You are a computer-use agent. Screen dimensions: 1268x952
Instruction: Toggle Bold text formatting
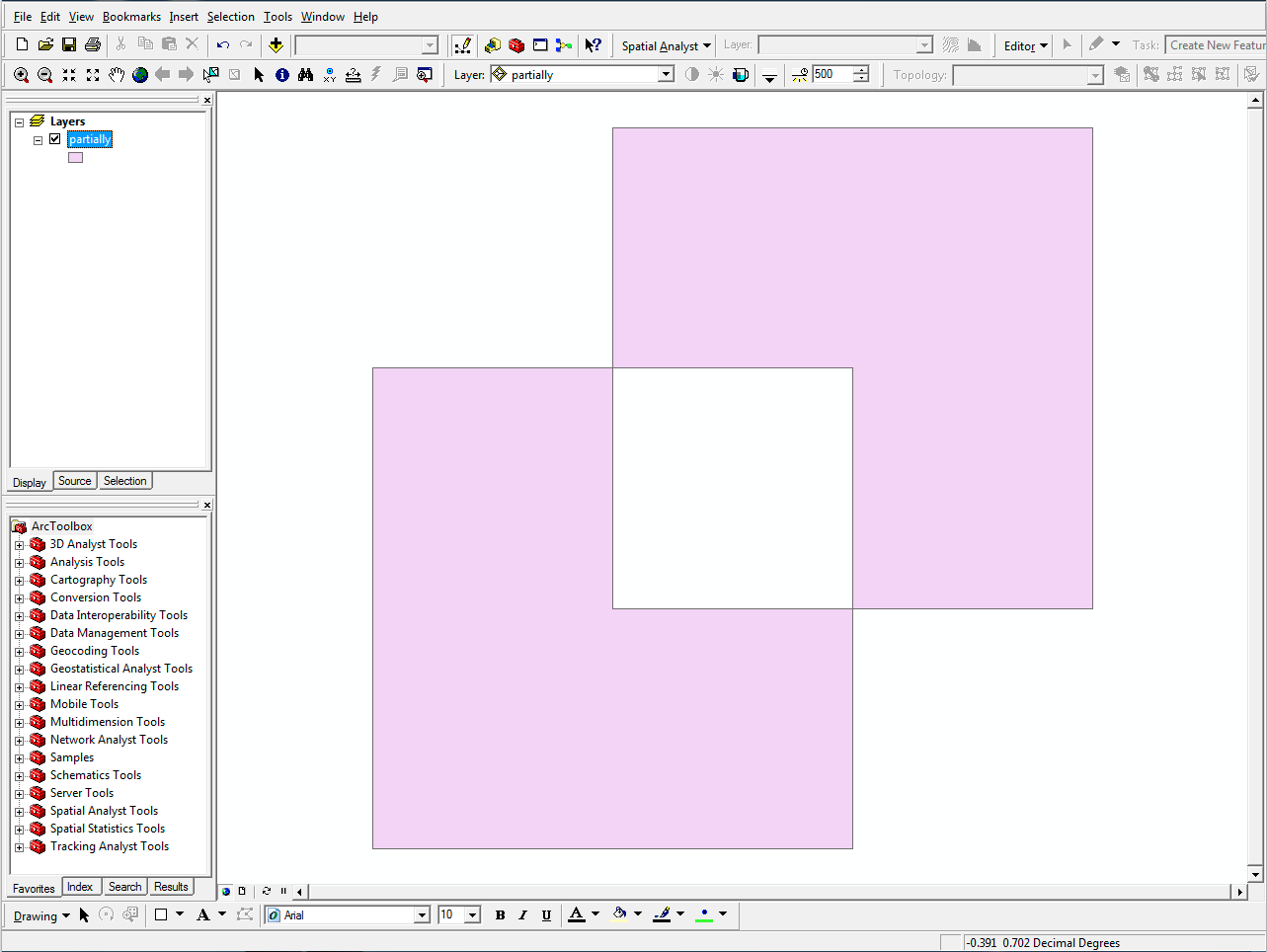500,915
